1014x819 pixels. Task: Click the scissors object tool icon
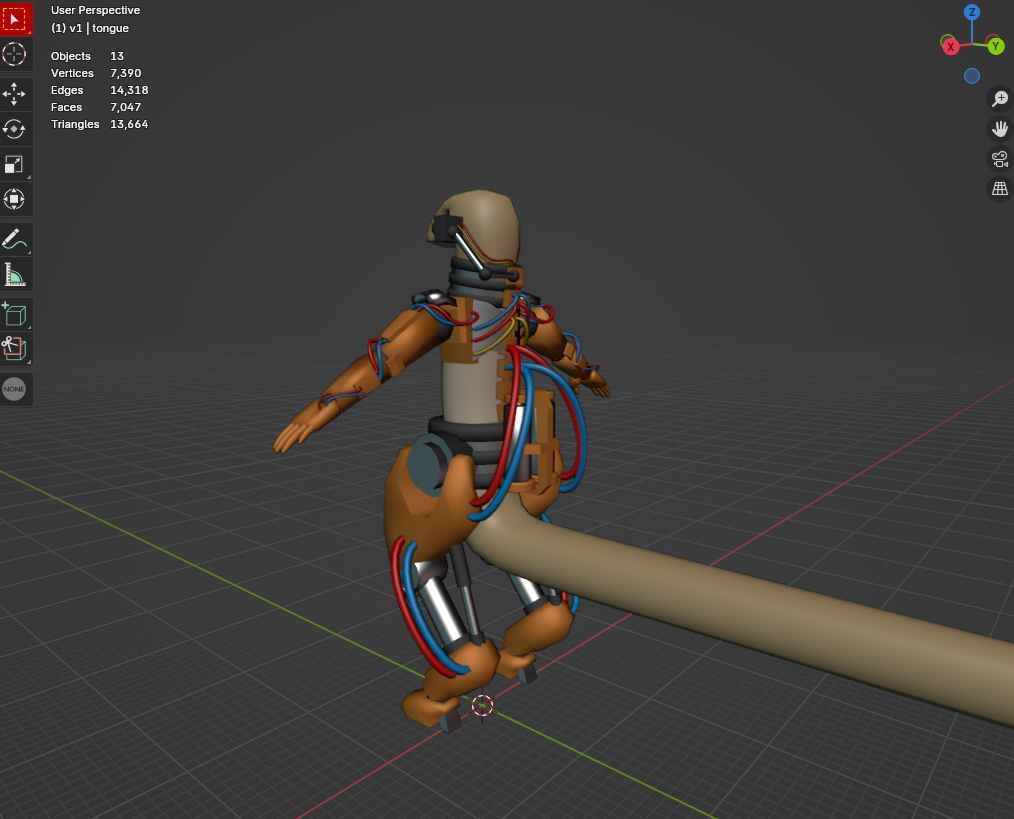point(14,349)
